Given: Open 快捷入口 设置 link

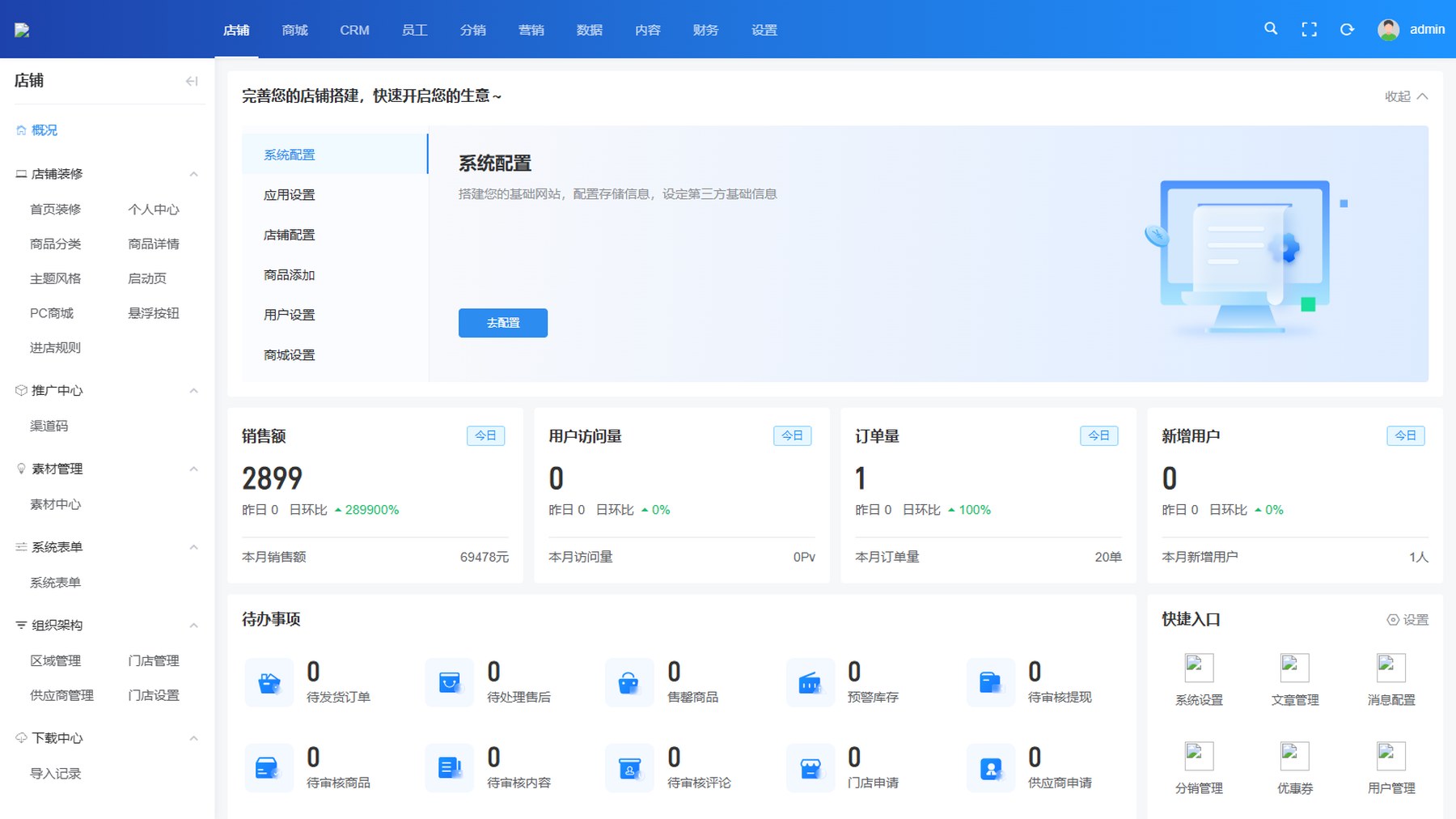Looking at the screenshot, I should tap(1407, 620).
